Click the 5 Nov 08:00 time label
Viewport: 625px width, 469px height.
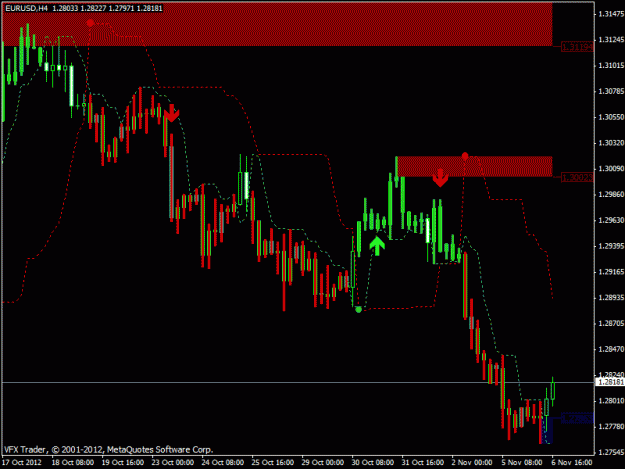tap(522, 463)
